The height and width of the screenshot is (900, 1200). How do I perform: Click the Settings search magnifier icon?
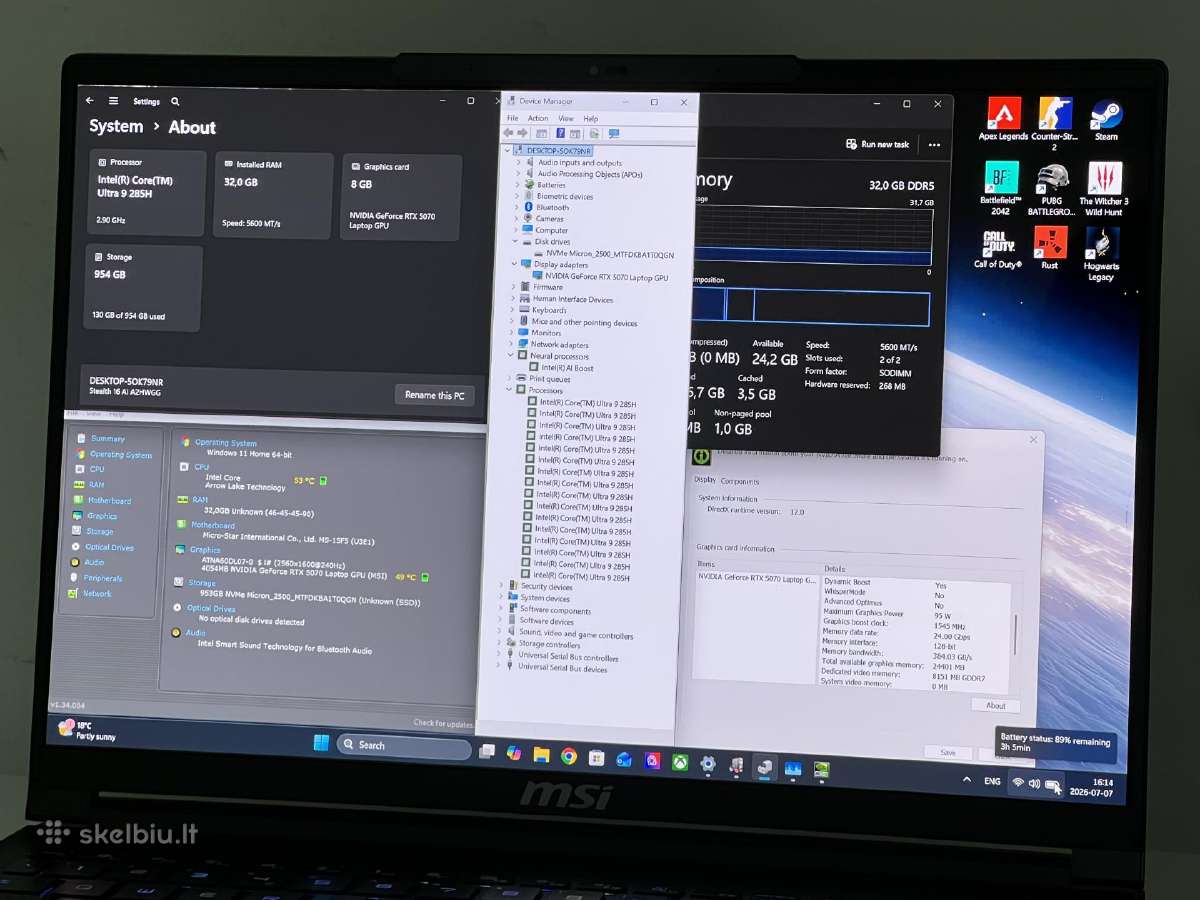(x=175, y=101)
